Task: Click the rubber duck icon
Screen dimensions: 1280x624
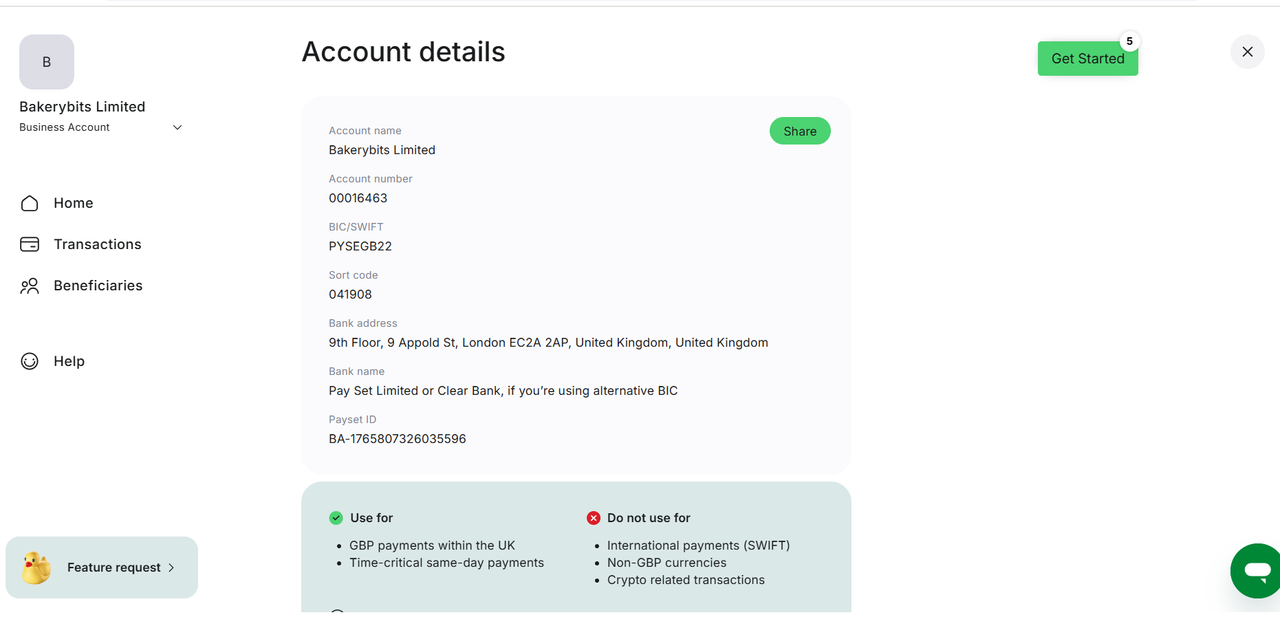Action: 36,568
